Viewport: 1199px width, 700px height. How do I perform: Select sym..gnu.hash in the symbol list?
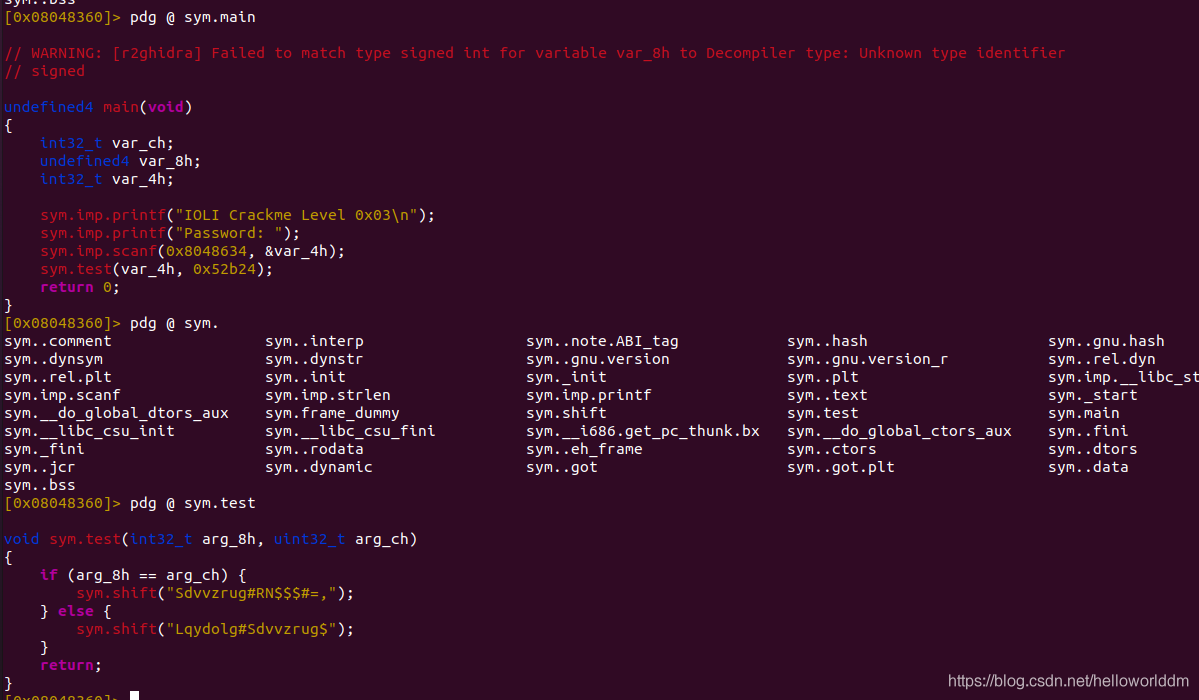coord(1106,341)
